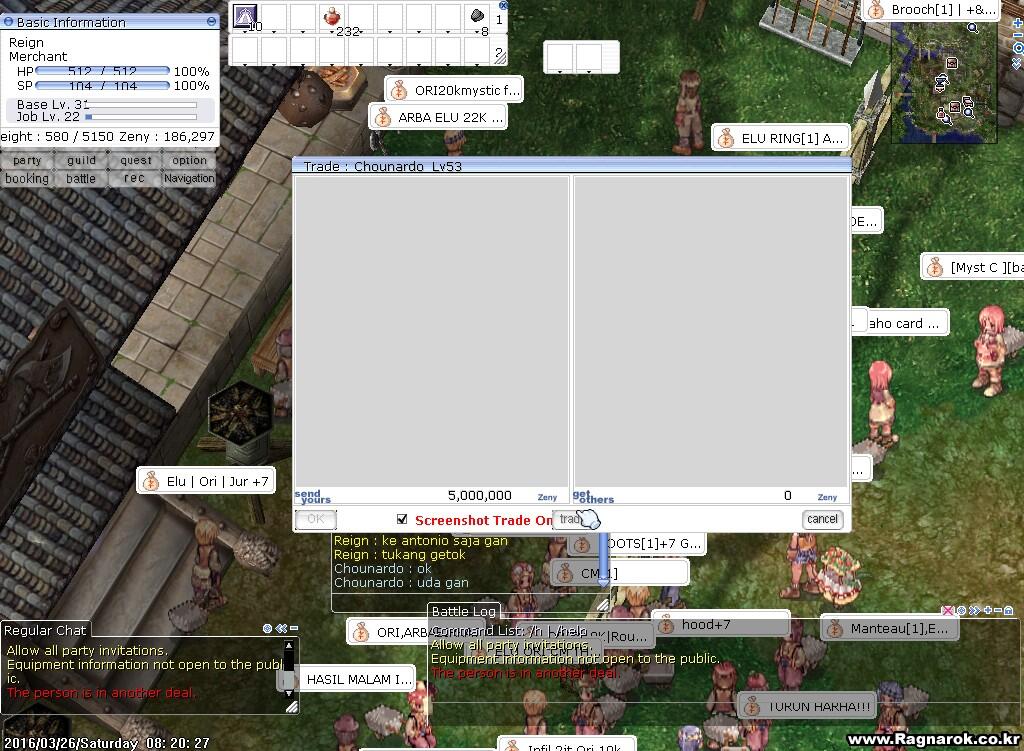Cancel the trade with Chounardo
The image size is (1024, 751).
point(822,519)
